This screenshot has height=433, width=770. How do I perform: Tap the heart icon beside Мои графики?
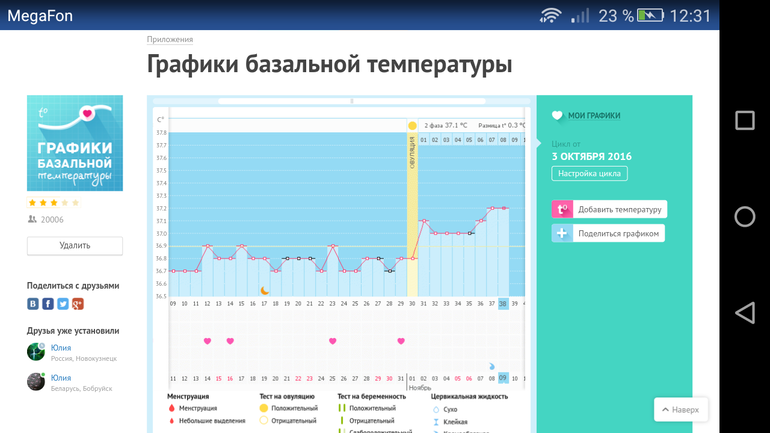pyautogui.click(x=558, y=116)
